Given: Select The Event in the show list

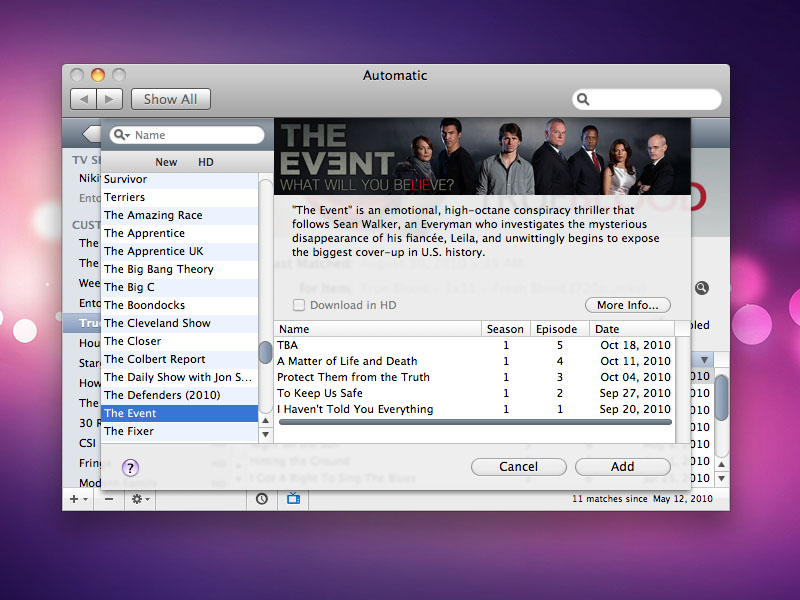Looking at the screenshot, I should click(x=180, y=413).
